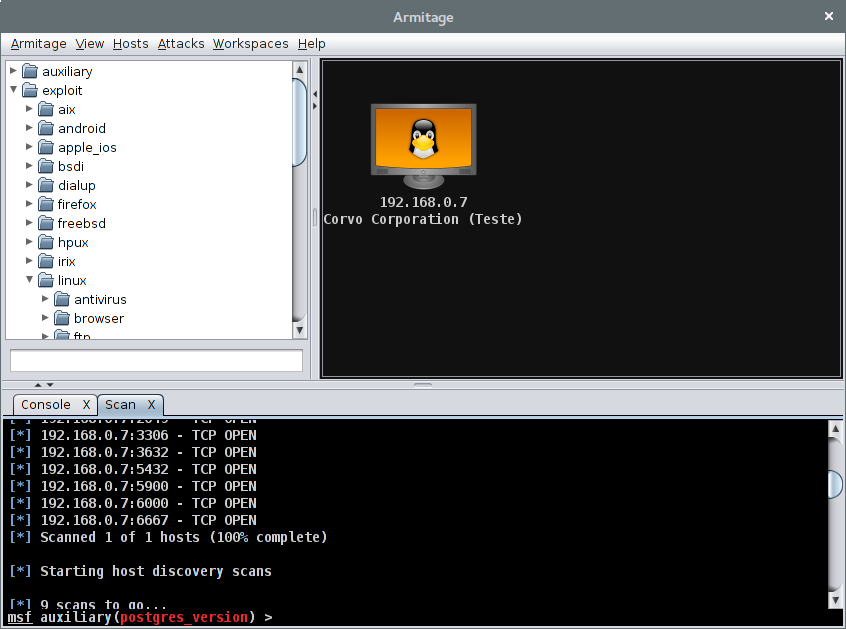Select the 192.168.0.7 Linux host icon

424,146
